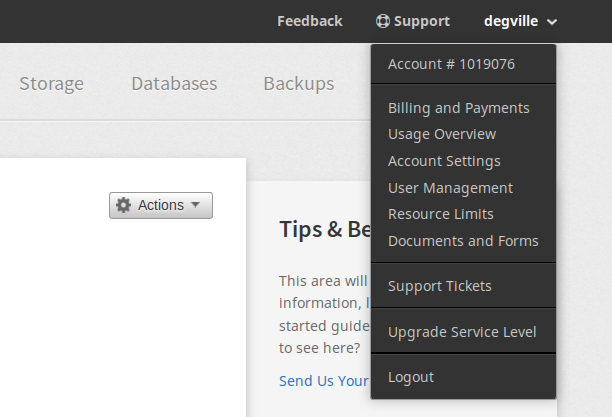Open the Actions dropdown arrow
This screenshot has width=612, height=417.
[195, 204]
